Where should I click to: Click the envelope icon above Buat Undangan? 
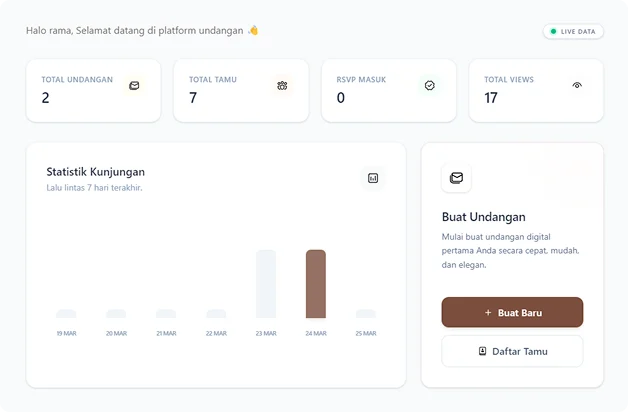pyautogui.click(x=456, y=178)
